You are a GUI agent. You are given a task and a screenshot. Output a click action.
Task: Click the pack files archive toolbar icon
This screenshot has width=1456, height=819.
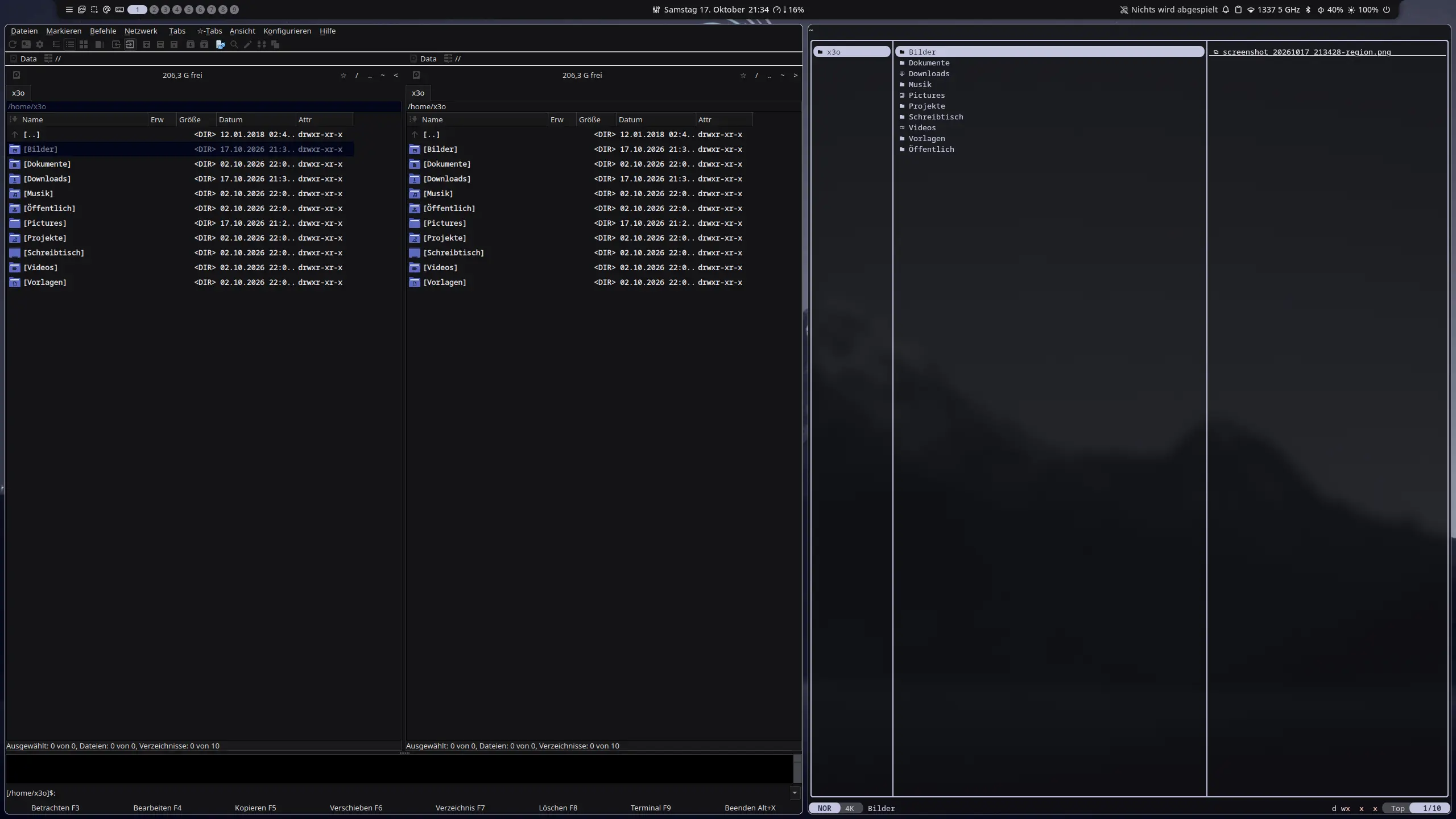[191, 44]
